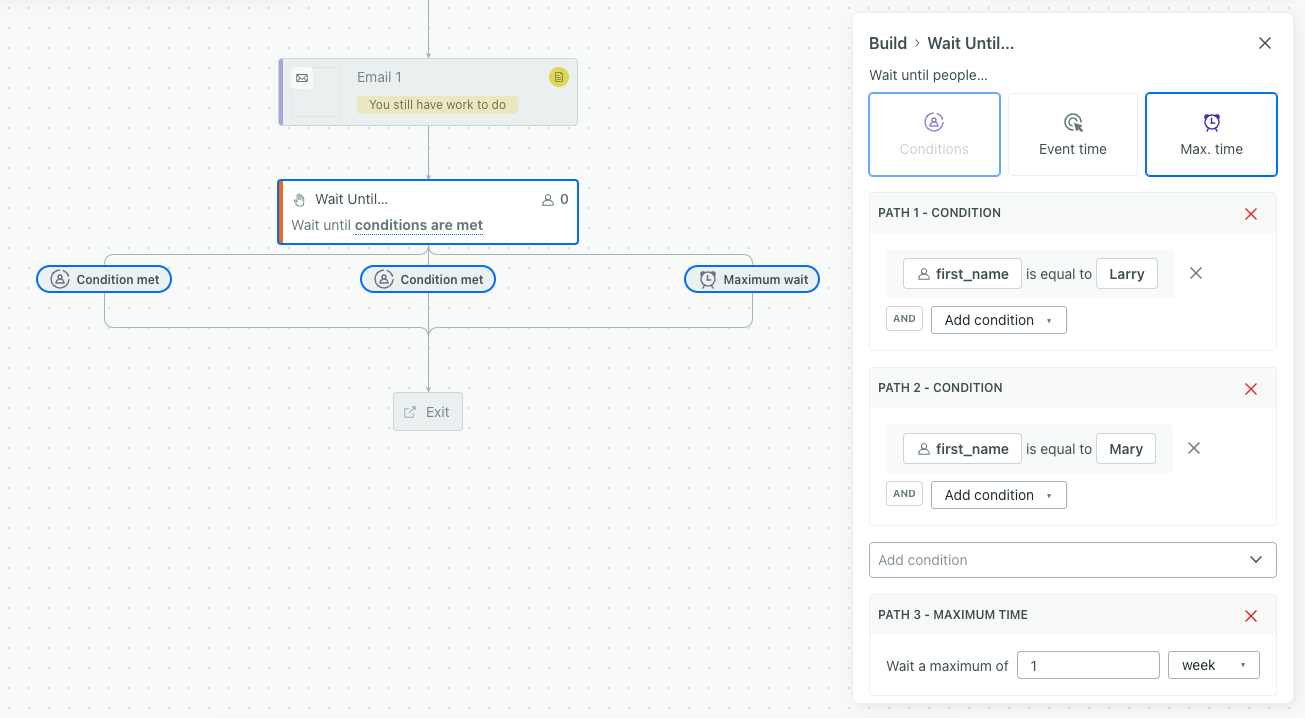This screenshot has width=1305, height=718.
Task: Click the people count icon on Wait Until
Action: tap(547, 200)
